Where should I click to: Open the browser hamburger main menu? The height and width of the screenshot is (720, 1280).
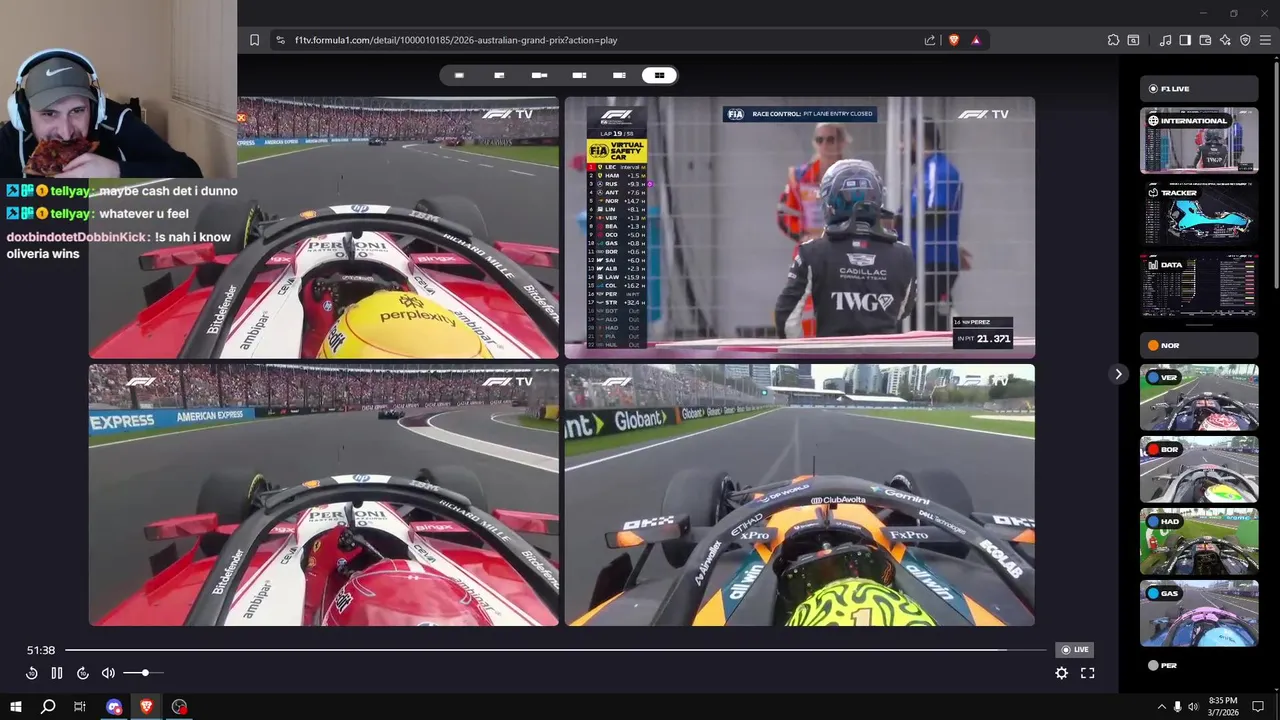(1265, 40)
